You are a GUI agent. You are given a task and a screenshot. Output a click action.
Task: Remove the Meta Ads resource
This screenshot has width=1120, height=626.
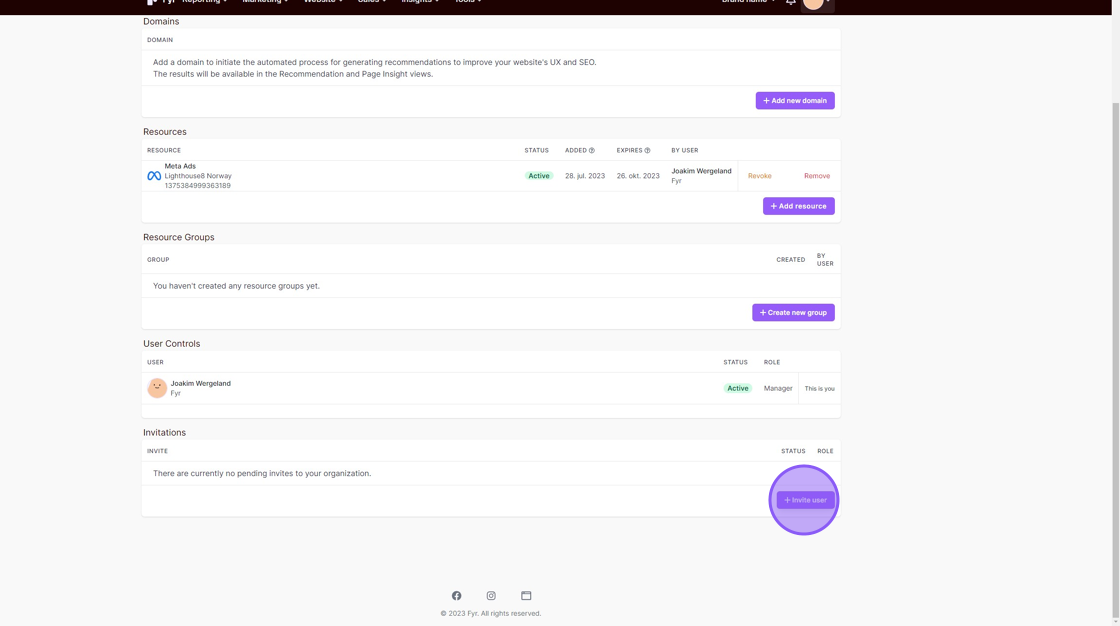[x=816, y=176]
